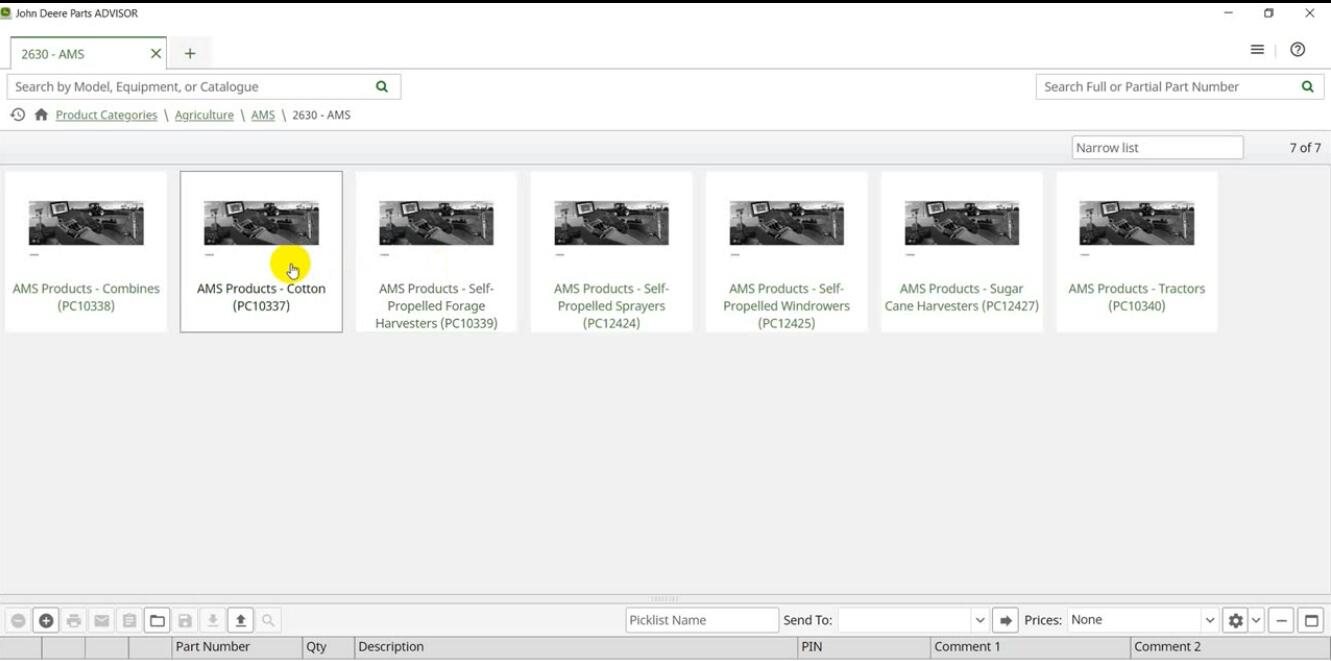Screen dimensions: 1331x661
Task: Click the Description column header
Action: coord(576,648)
